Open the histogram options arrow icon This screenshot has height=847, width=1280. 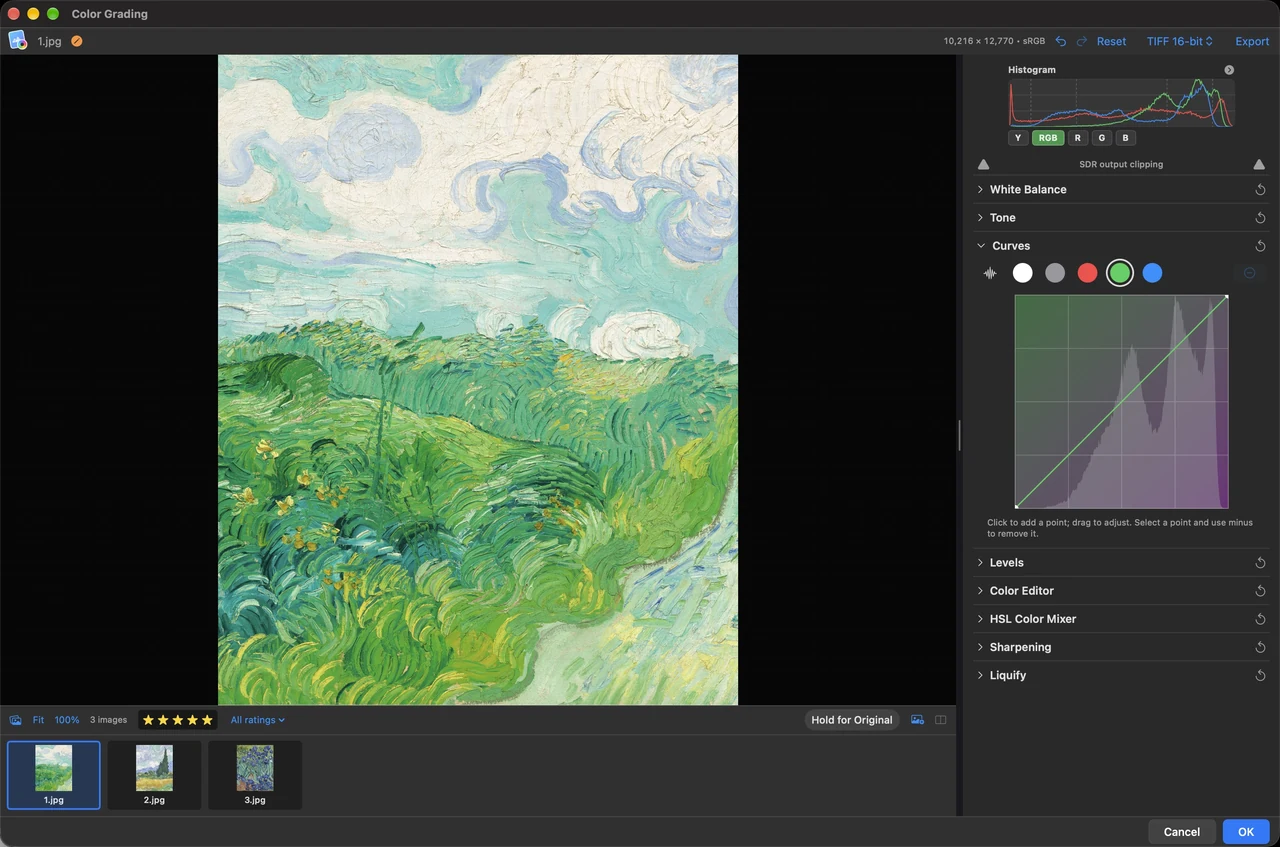point(1229,70)
